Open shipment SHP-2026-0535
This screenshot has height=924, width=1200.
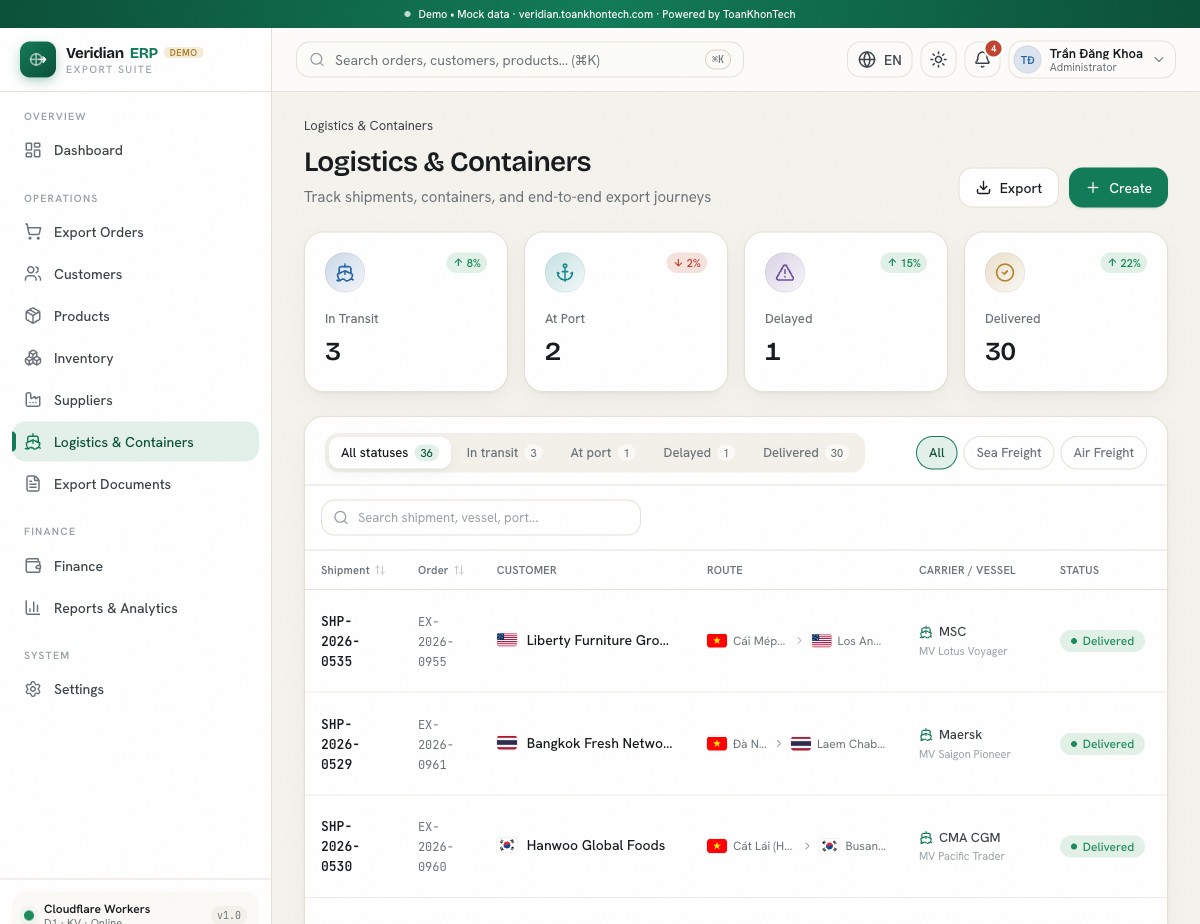[x=340, y=641]
